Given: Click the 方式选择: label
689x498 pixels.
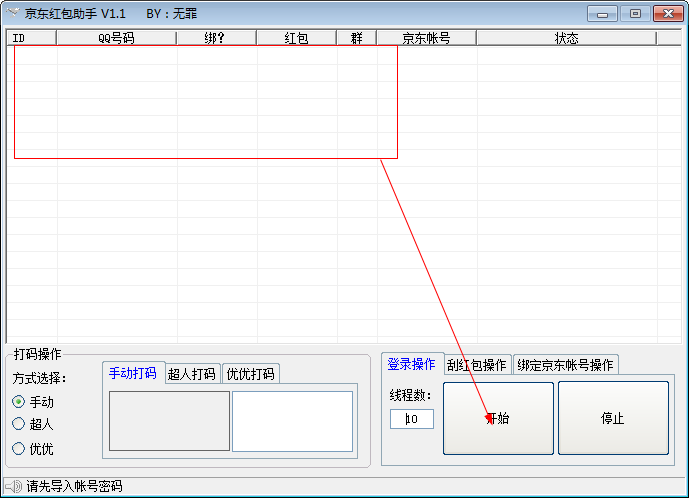Looking at the screenshot, I should point(39,378).
